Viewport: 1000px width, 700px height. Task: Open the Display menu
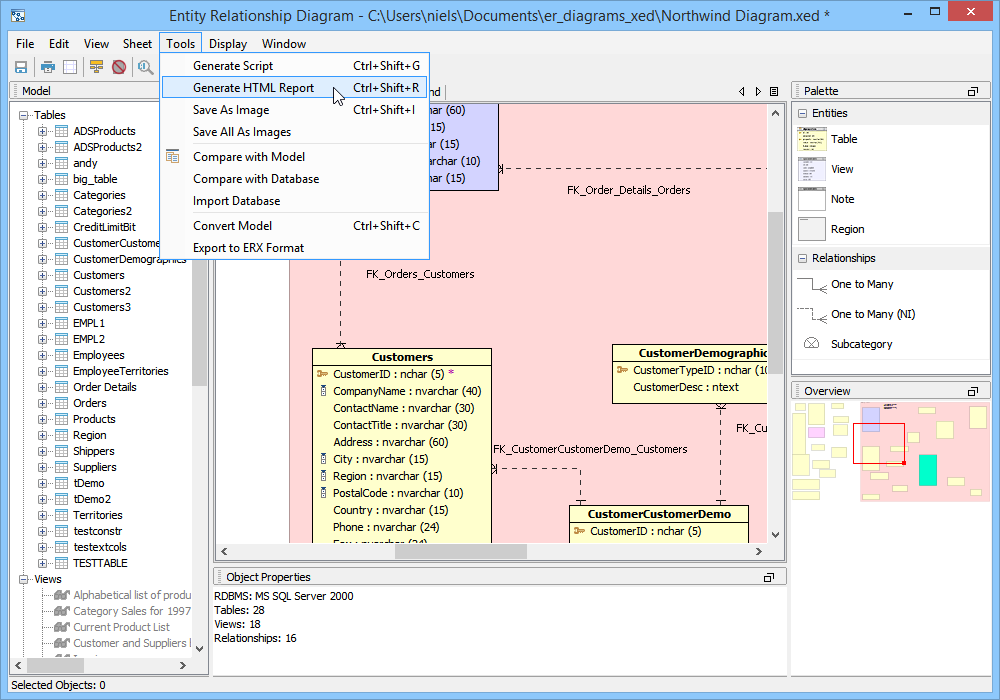228,43
